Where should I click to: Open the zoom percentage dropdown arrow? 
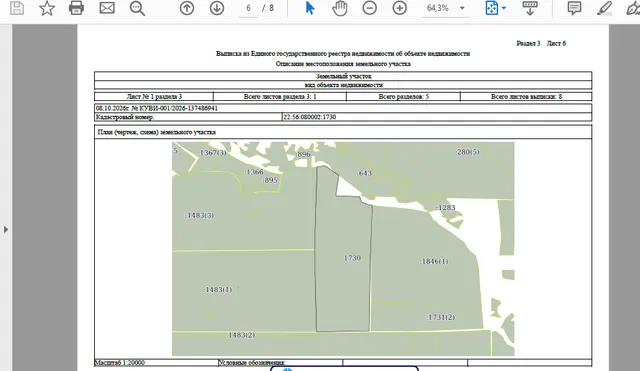(462, 8)
